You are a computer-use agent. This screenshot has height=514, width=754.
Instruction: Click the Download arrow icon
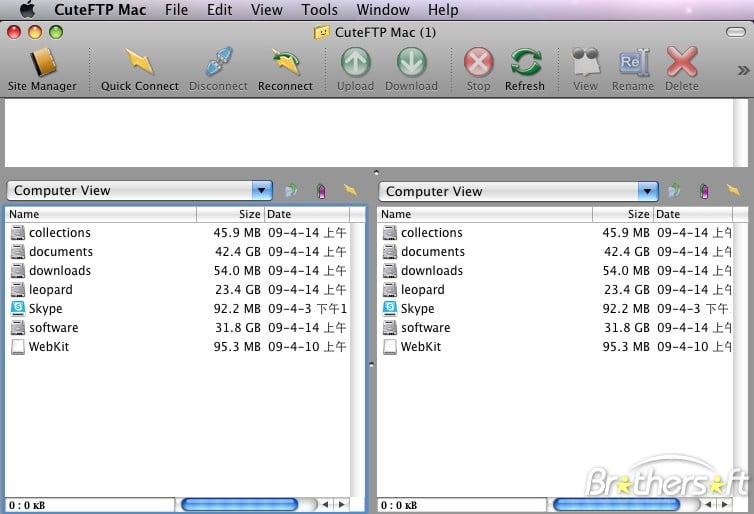coord(412,63)
